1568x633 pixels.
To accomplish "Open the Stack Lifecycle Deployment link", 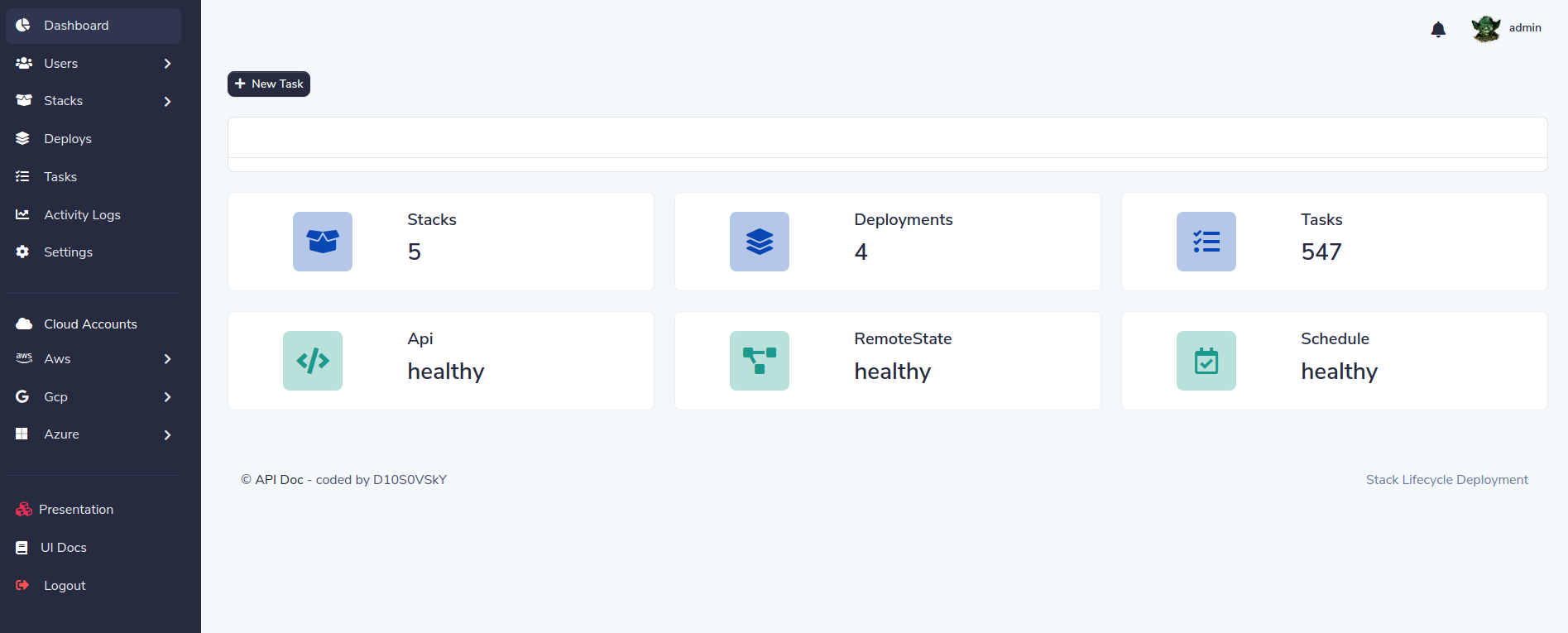I will [1446, 480].
